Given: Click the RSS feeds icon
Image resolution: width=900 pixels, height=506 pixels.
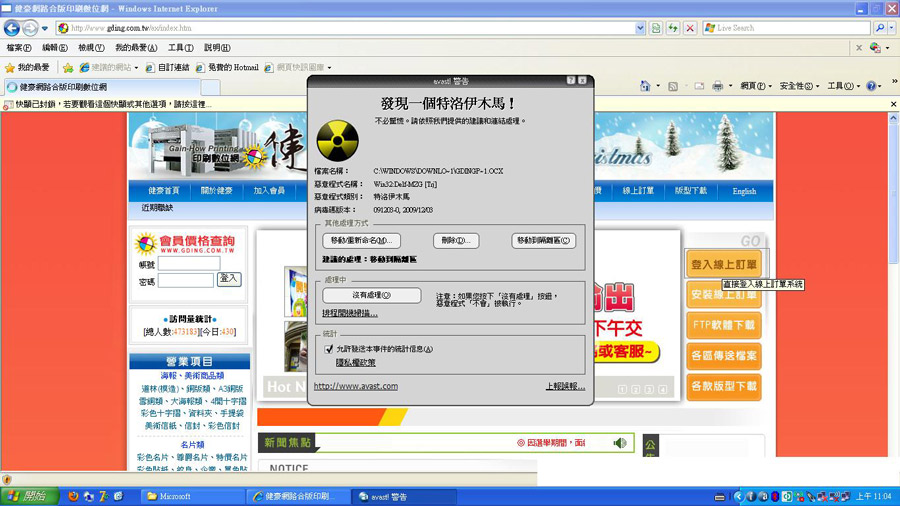Looking at the screenshot, I should tap(673, 86).
